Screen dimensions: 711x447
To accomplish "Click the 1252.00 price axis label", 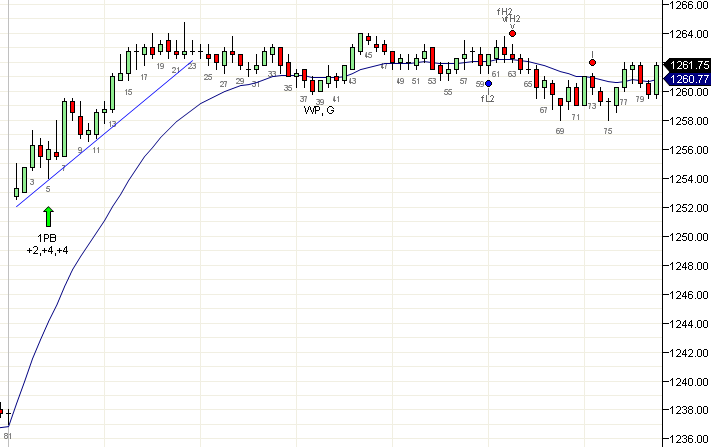I will pos(689,208).
